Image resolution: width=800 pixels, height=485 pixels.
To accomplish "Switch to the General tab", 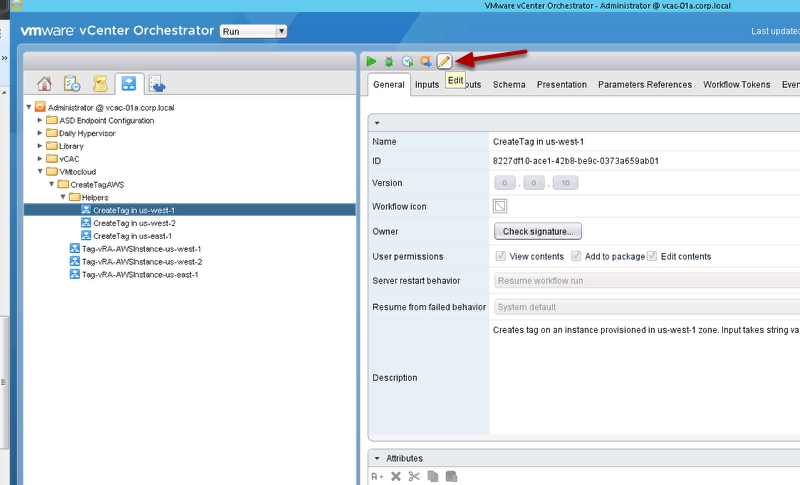I will pos(389,85).
